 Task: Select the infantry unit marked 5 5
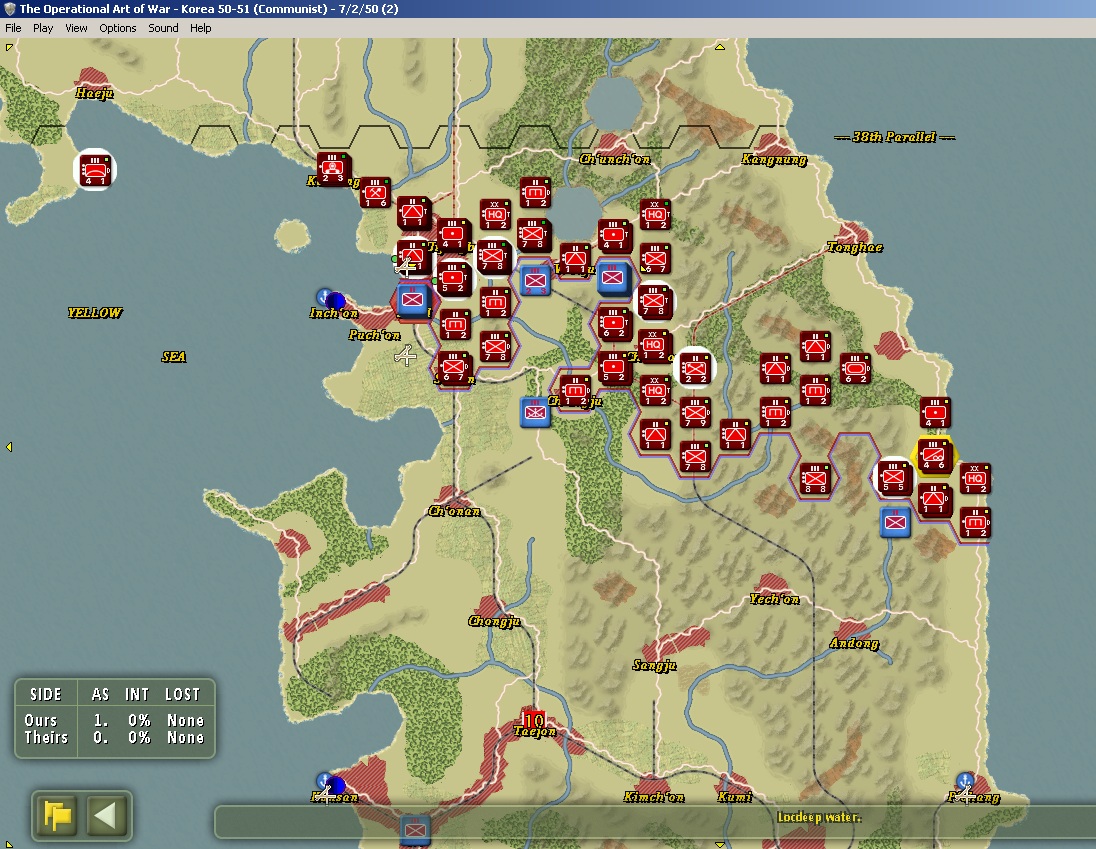pos(893,477)
